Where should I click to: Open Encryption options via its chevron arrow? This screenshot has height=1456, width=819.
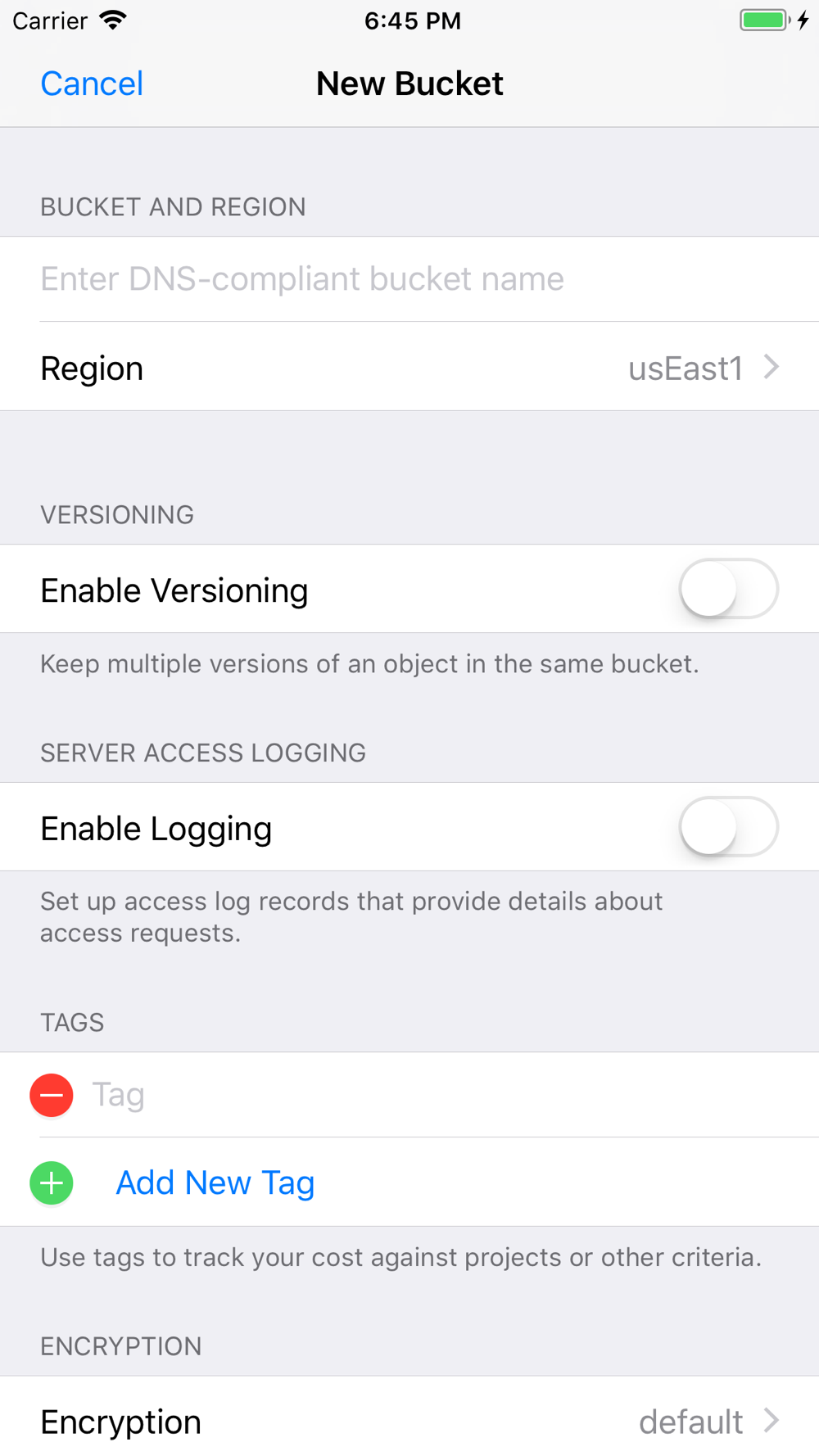[x=771, y=1420]
